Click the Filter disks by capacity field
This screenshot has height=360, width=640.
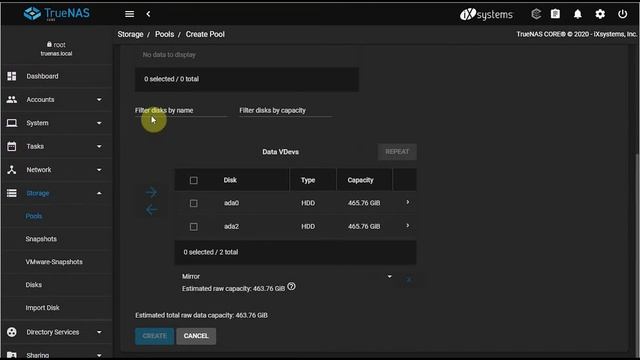(286, 111)
